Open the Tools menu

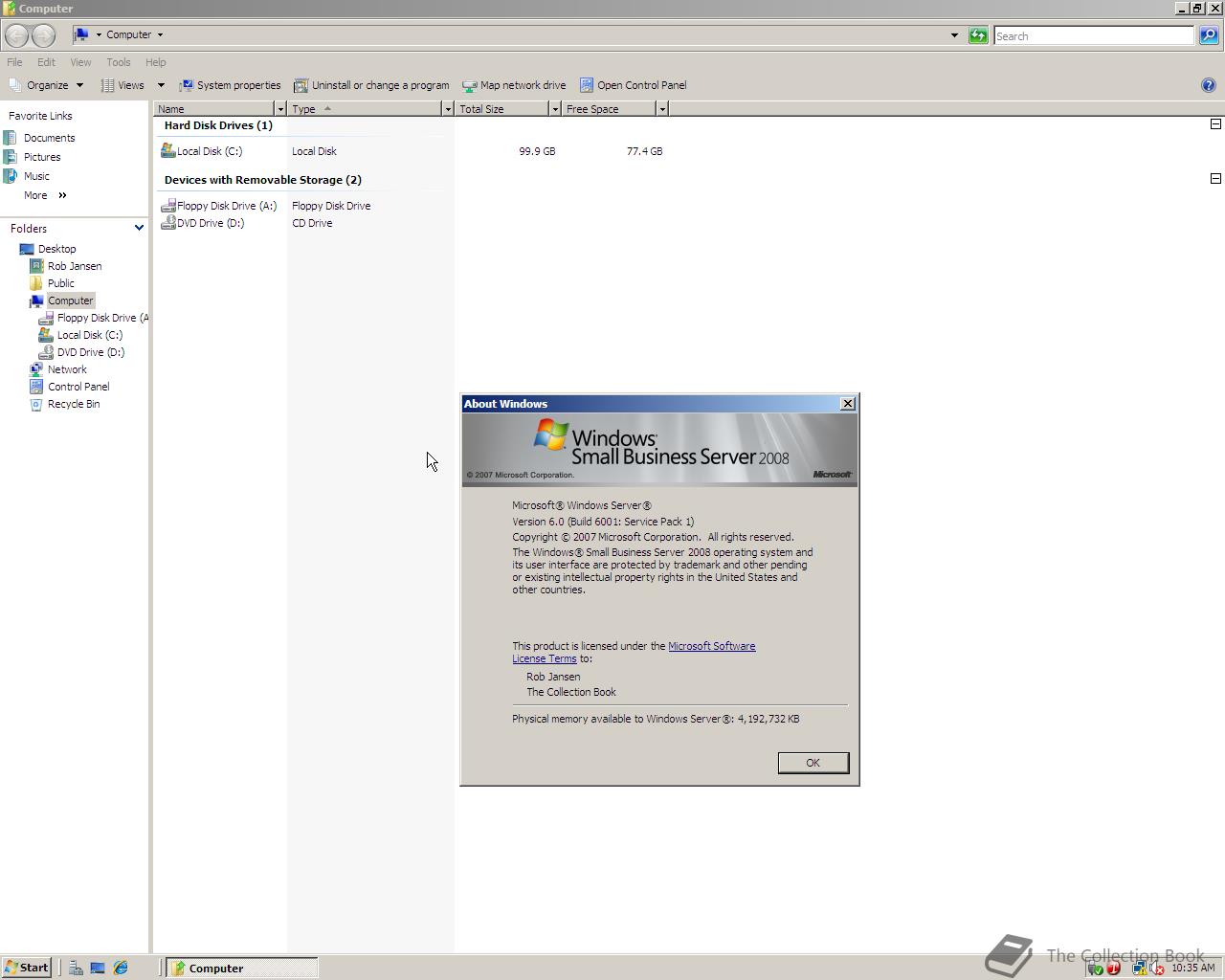pos(119,62)
